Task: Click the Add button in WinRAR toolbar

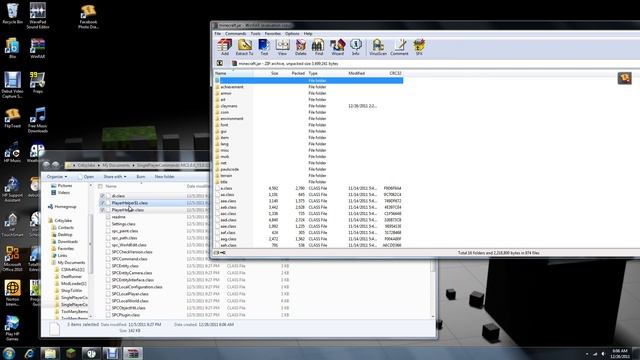Action: [224, 47]
